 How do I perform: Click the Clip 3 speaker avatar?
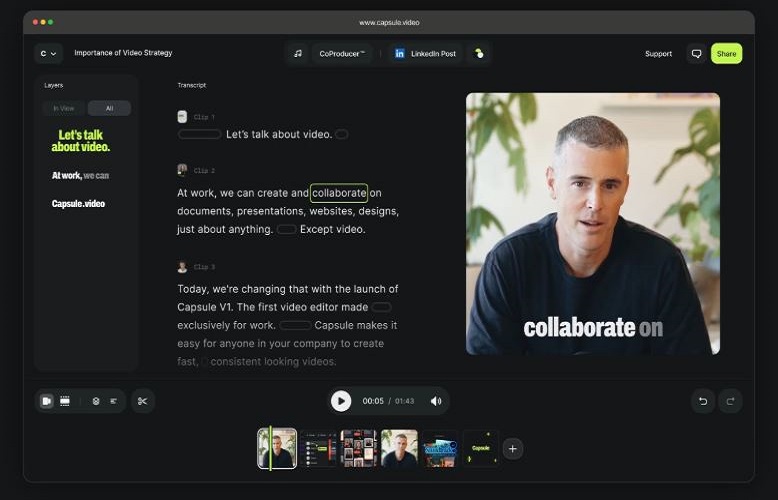pos(182,267)
